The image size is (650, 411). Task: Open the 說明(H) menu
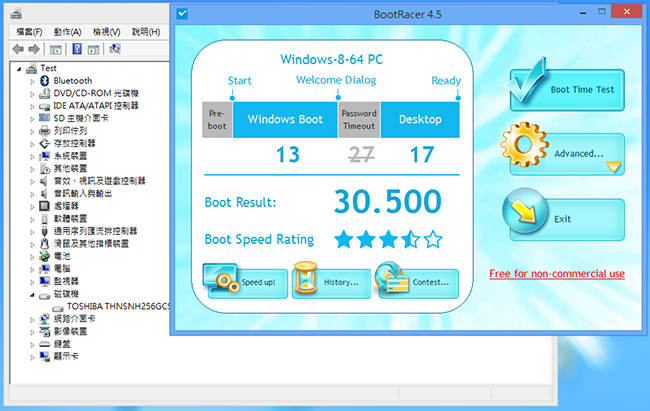146,32
